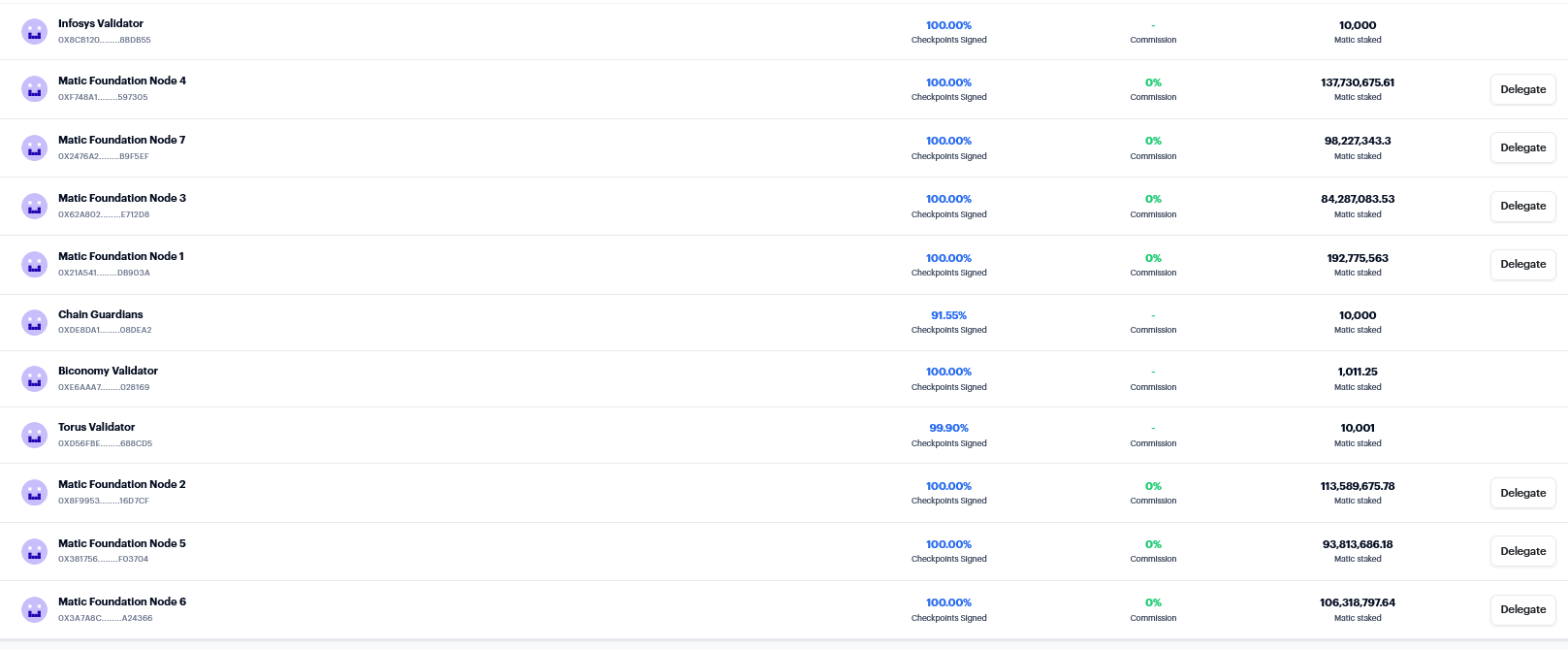Image resolution: width=1568 pixels, height=650 pixels.
Task: Click the 10,001 Matic staked value
Action: [1358, 428]
